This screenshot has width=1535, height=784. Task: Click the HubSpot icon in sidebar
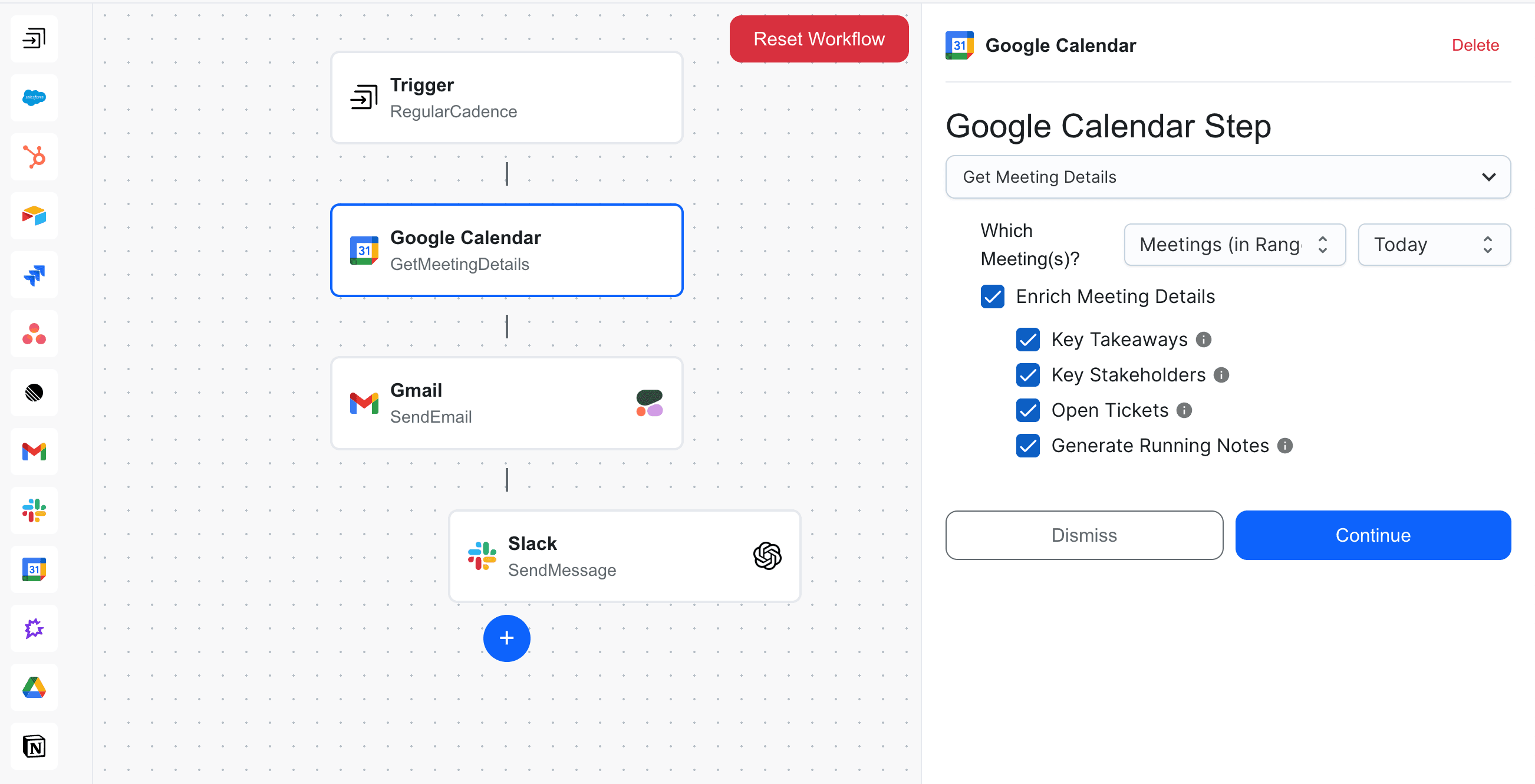[33, 156]
